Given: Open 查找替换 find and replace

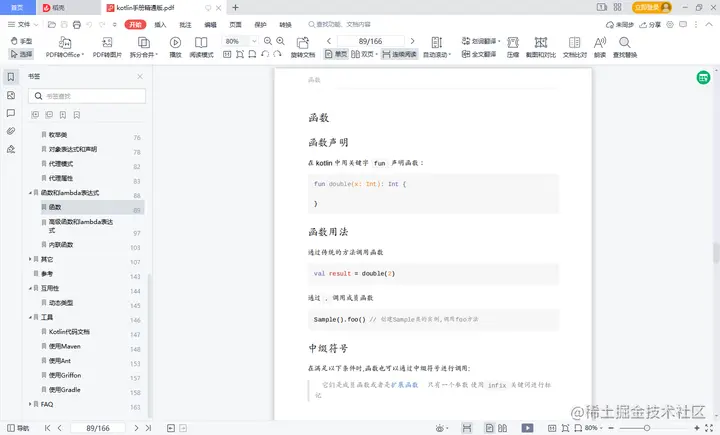Looking at the screenshot, I should (624, 47).
